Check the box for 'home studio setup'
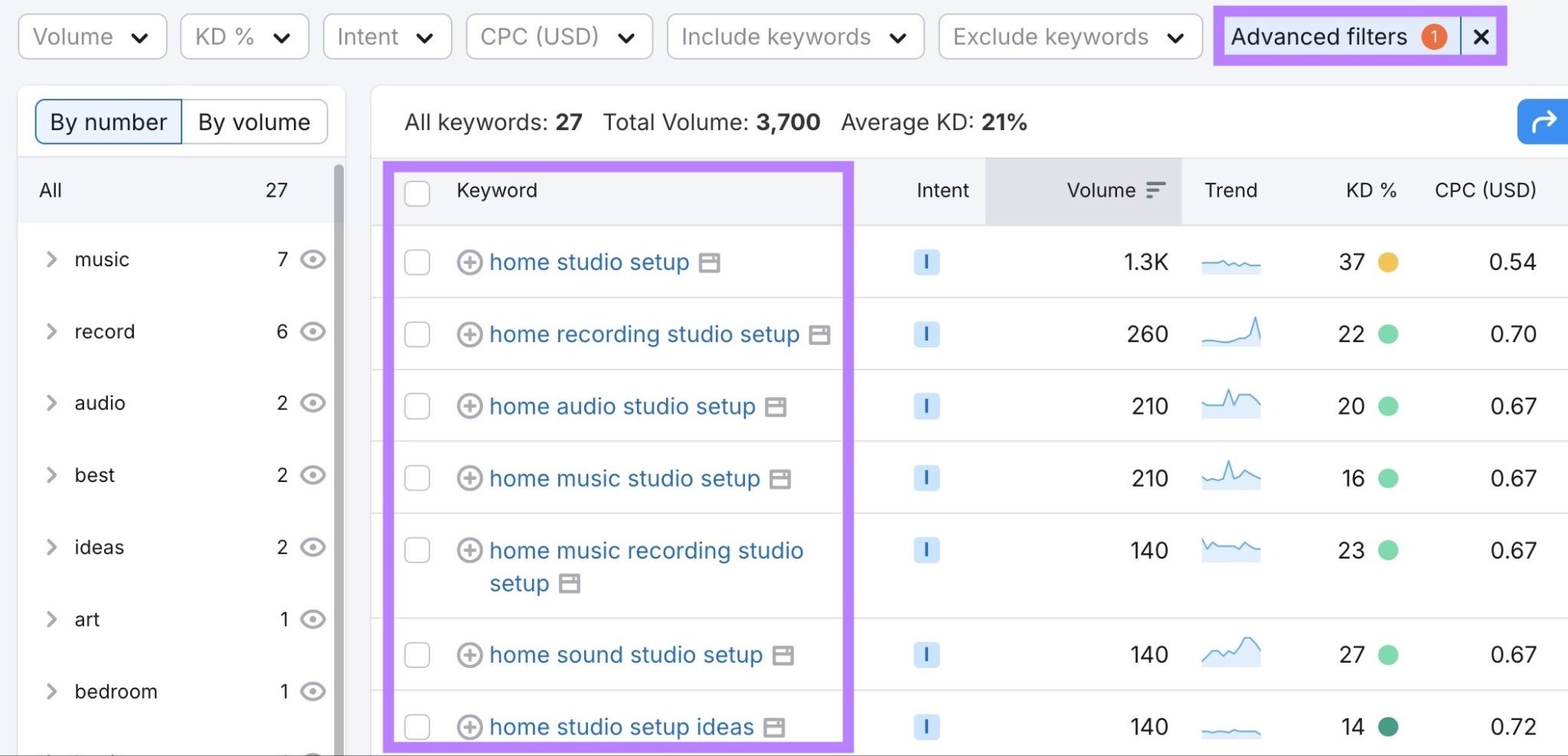 pyautogui.click(x=417, y=262)
